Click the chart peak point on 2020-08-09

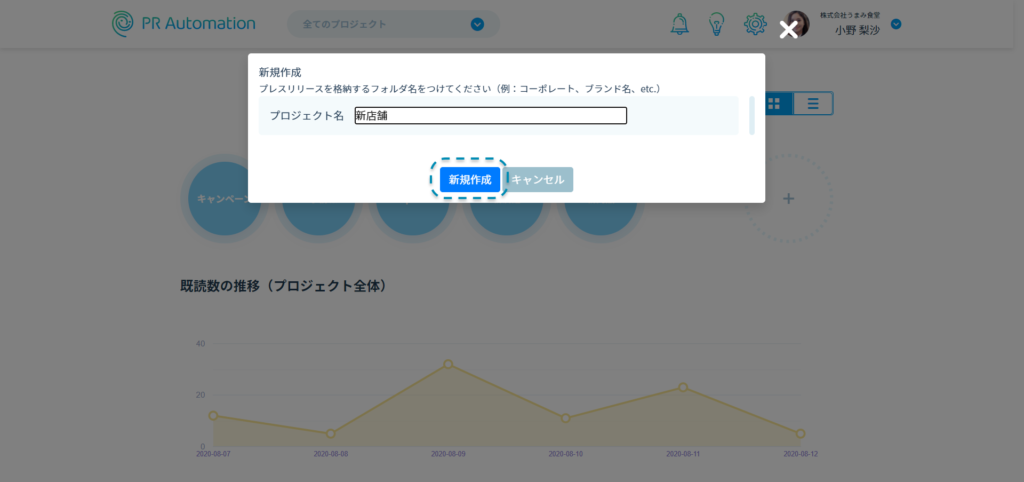[448, 364]
